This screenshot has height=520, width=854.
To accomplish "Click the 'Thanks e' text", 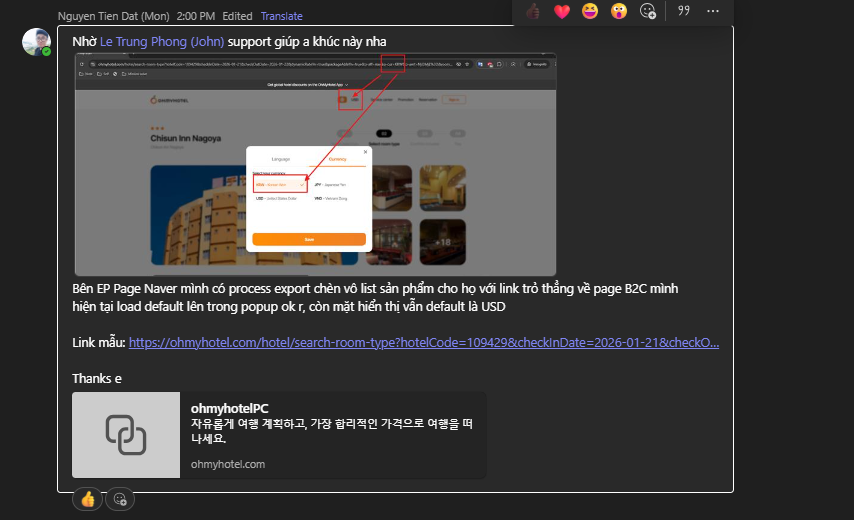I will click(x=97, y=378).
